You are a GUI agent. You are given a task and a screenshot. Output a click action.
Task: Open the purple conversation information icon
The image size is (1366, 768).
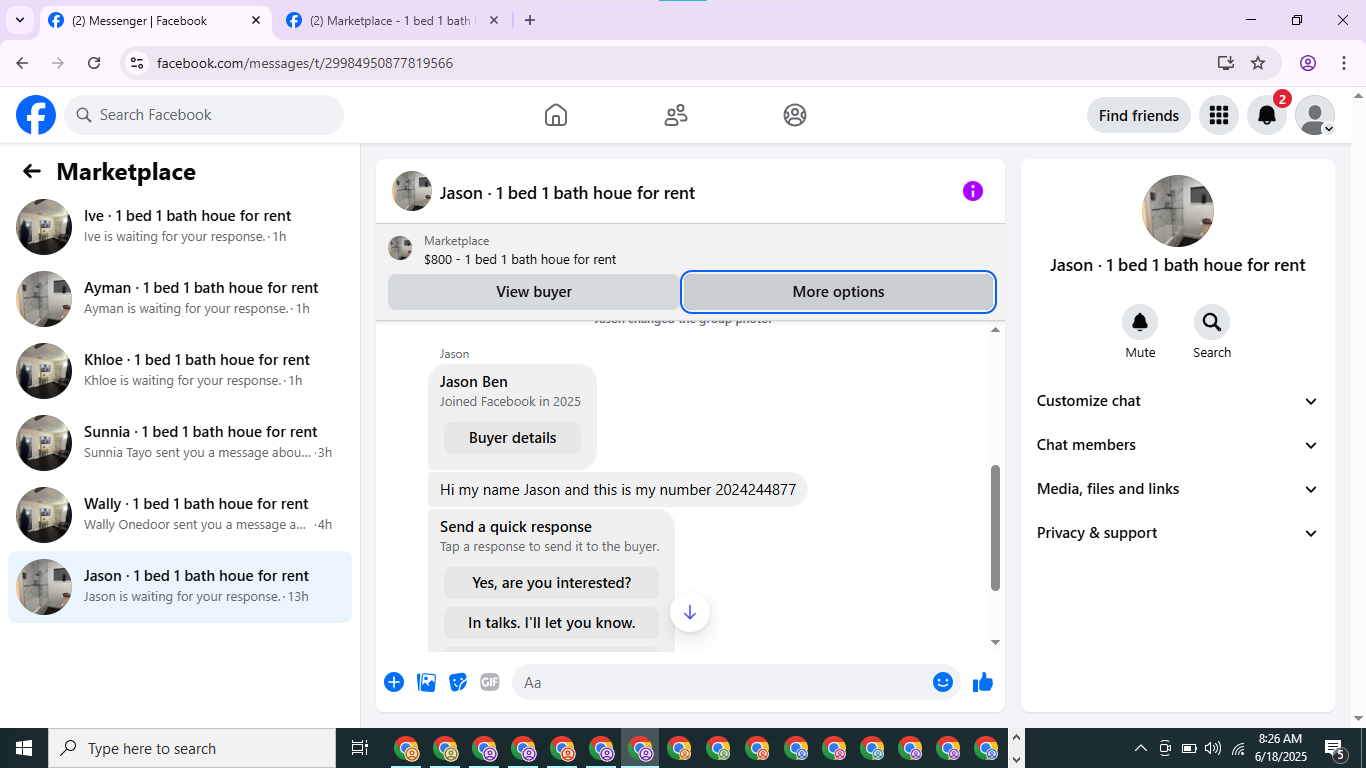pos(973,191)
